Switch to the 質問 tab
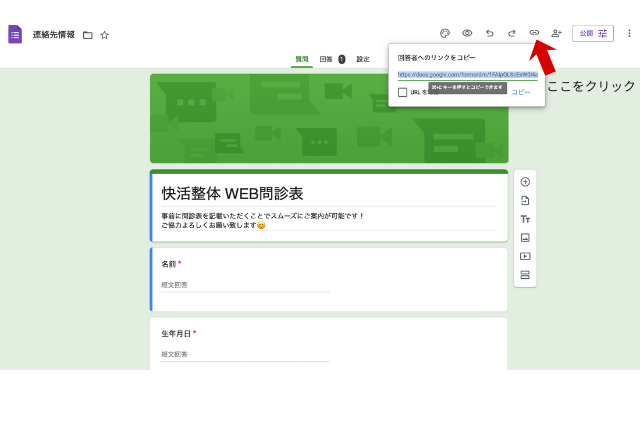640x430 pixels. tap(302, 59)
